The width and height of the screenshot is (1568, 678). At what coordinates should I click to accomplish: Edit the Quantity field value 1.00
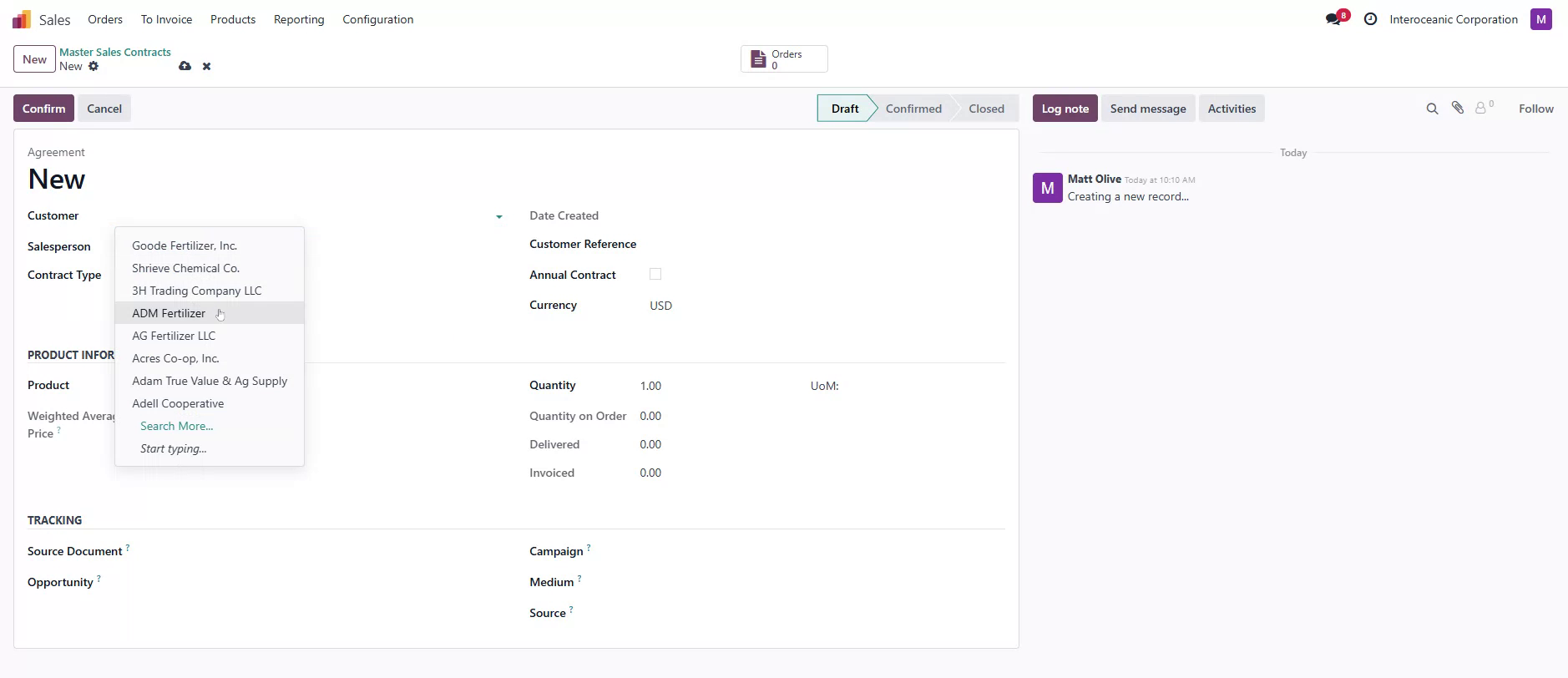click(650, 386)
